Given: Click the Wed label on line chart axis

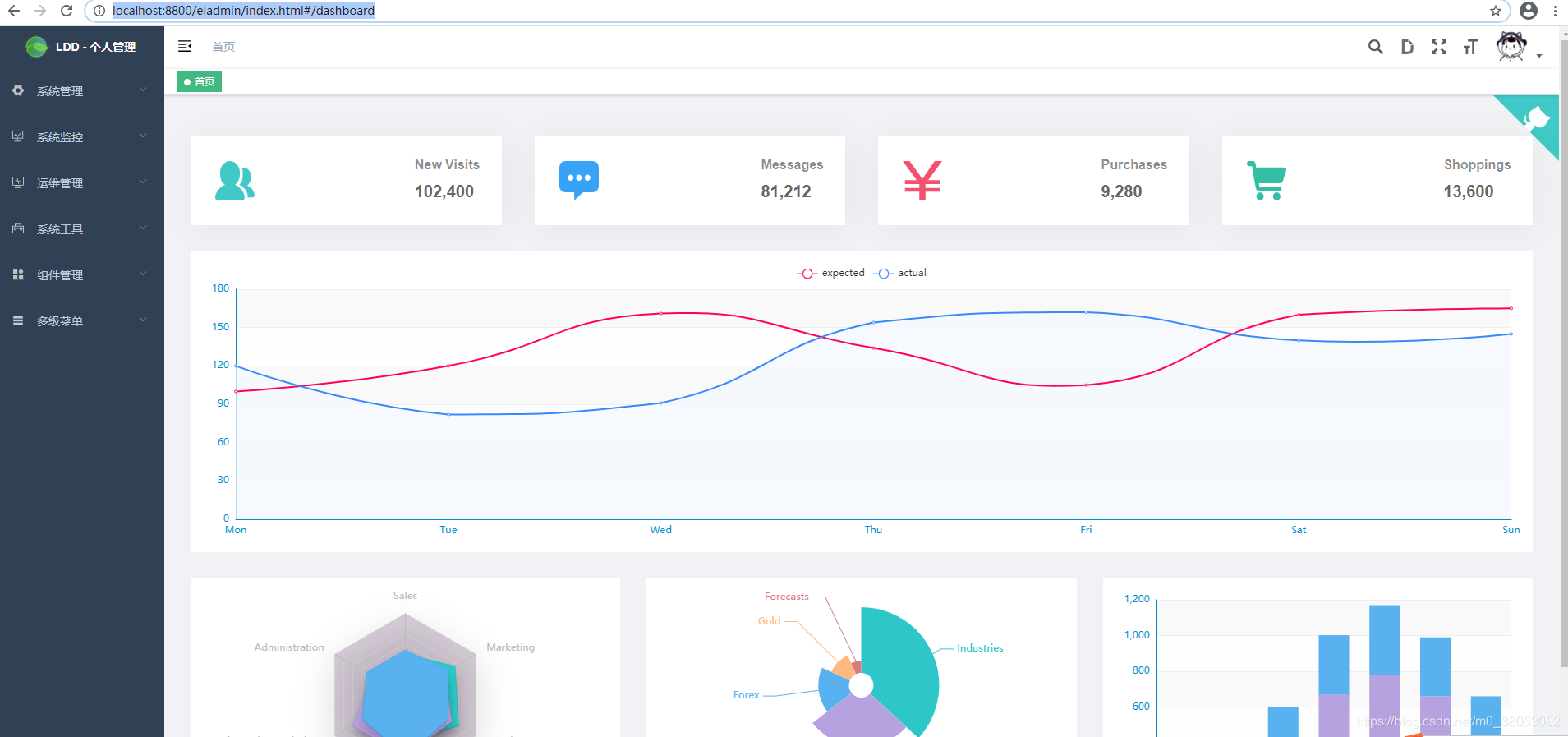Looking at the screenshot, I should pyautogui.click(x=661, y=530).
